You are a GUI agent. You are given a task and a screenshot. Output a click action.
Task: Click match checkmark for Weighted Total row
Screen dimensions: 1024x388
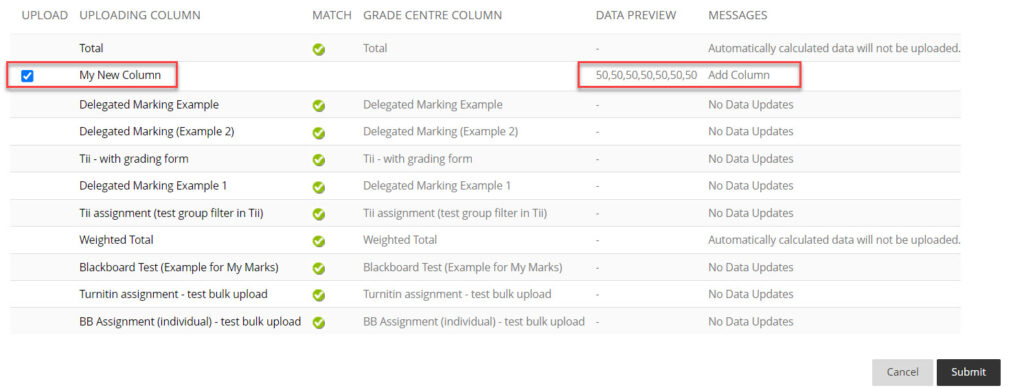coord(319,241)
